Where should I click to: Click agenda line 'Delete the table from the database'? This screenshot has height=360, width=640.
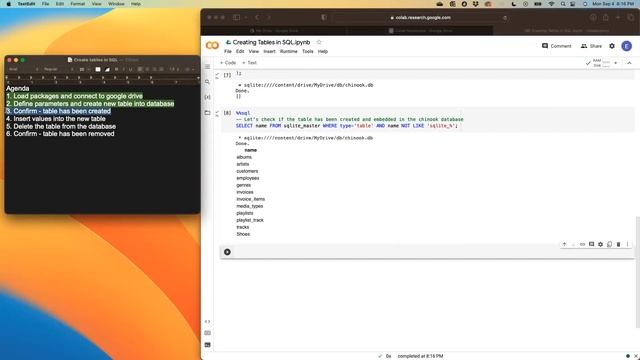coord(64,127)
